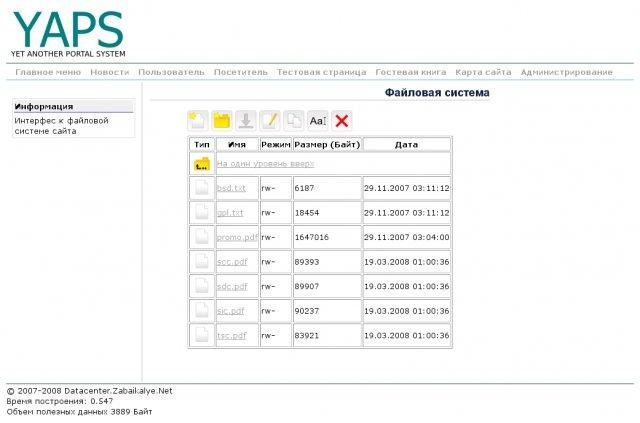640x423 pixels.
Task: Open the bsd.txt file link
Action: click(x=231, y=188)
